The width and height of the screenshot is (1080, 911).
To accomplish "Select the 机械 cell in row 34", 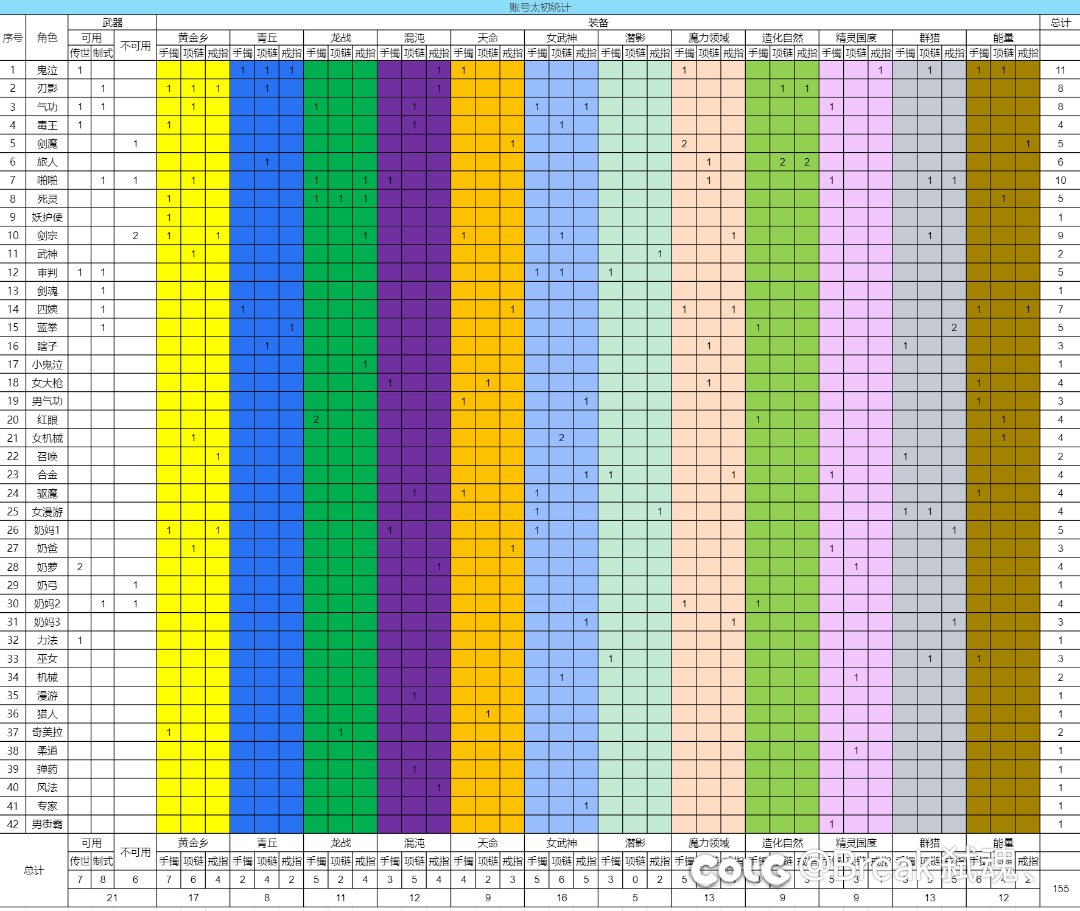I will (x=47, y=677).
